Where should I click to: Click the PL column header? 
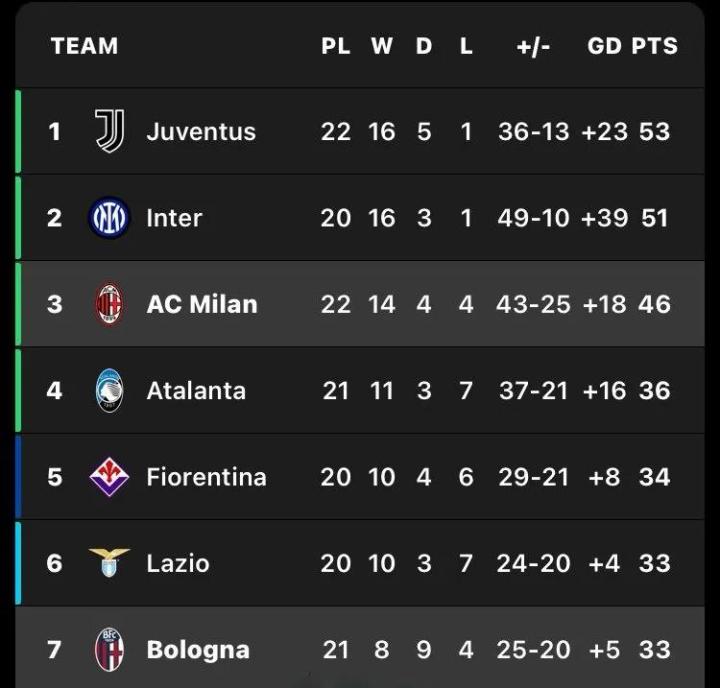coord(336,46)
